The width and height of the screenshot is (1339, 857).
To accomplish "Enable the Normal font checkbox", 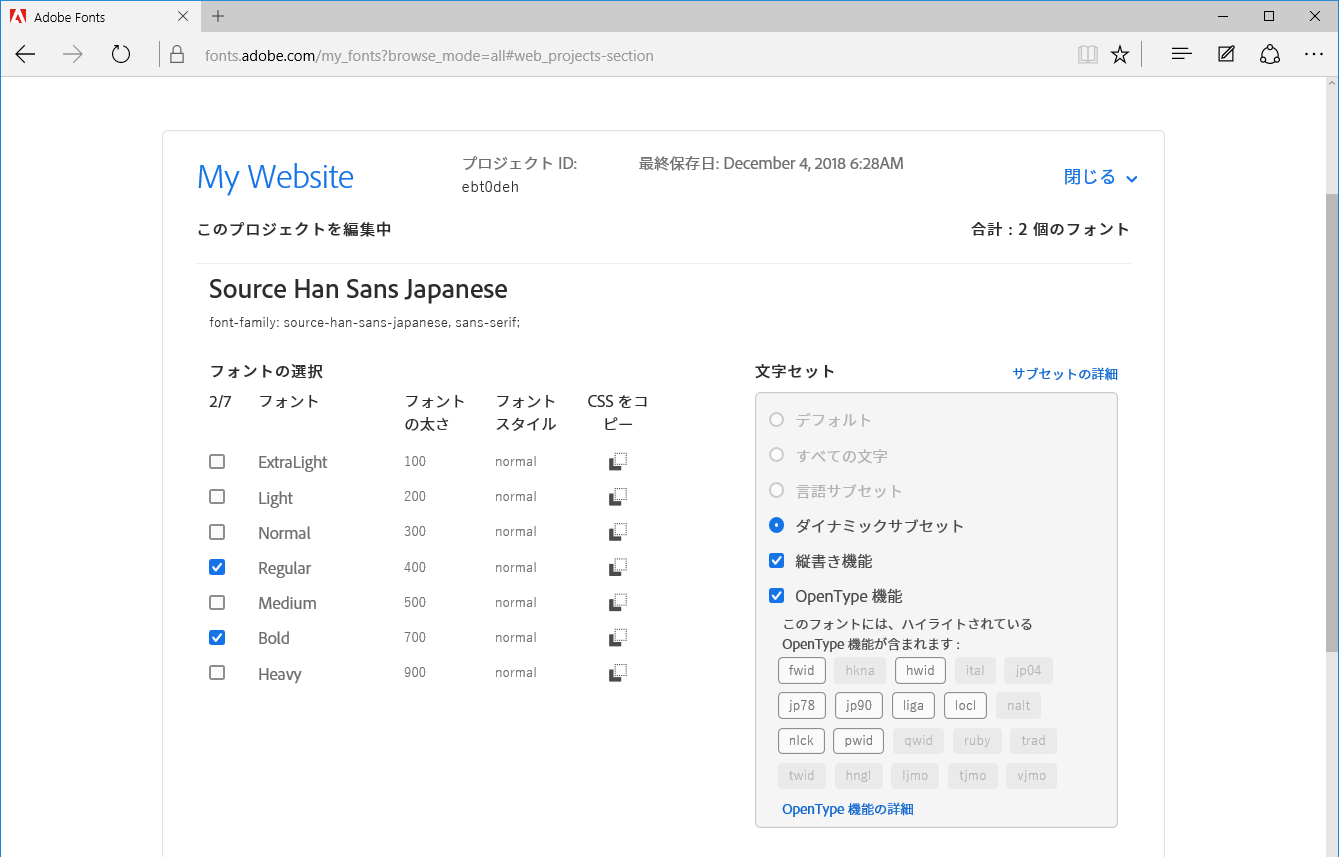I will pyautogui.click(x=217, y=532).
